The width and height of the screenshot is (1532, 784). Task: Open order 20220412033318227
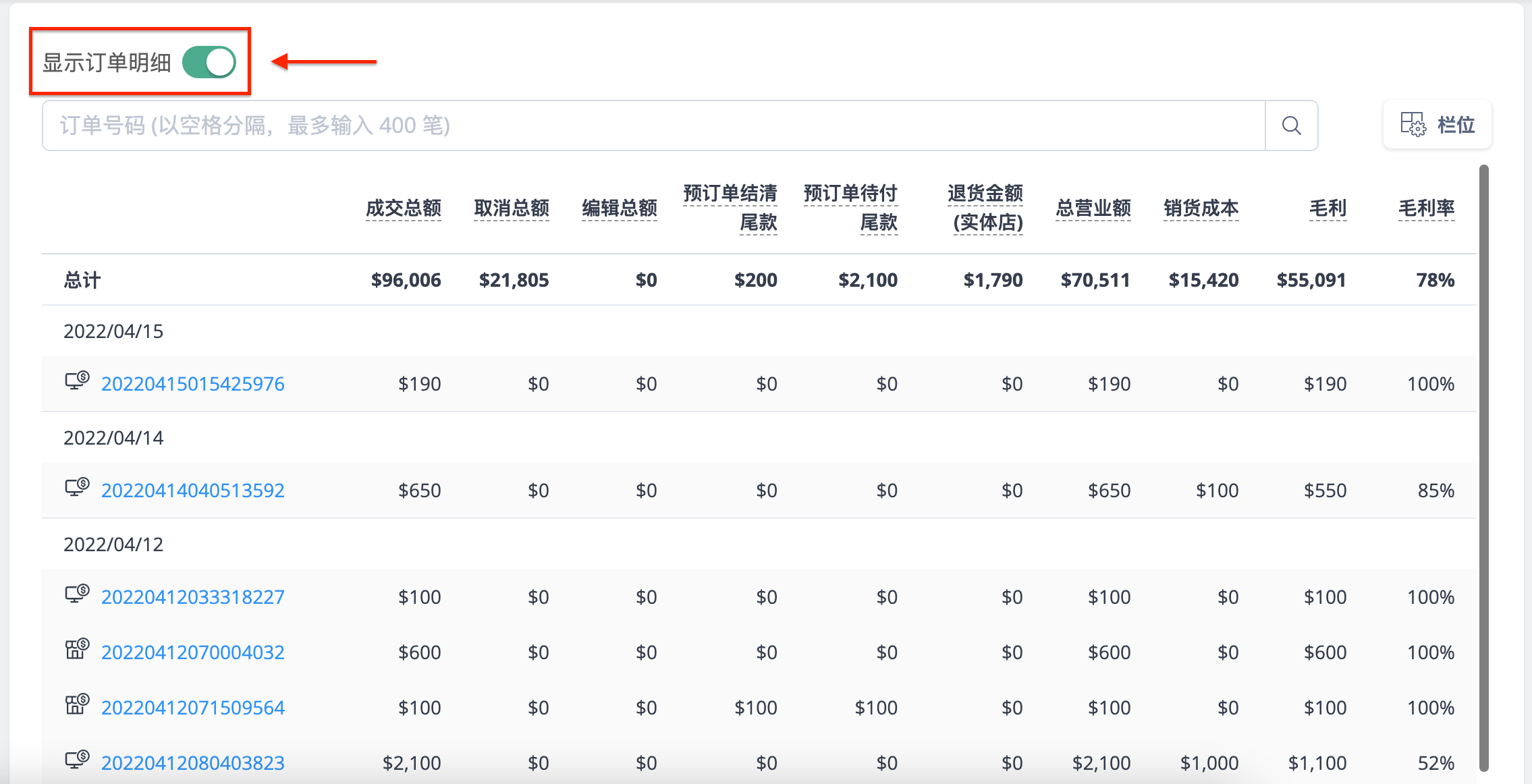(x=193, y=597)
